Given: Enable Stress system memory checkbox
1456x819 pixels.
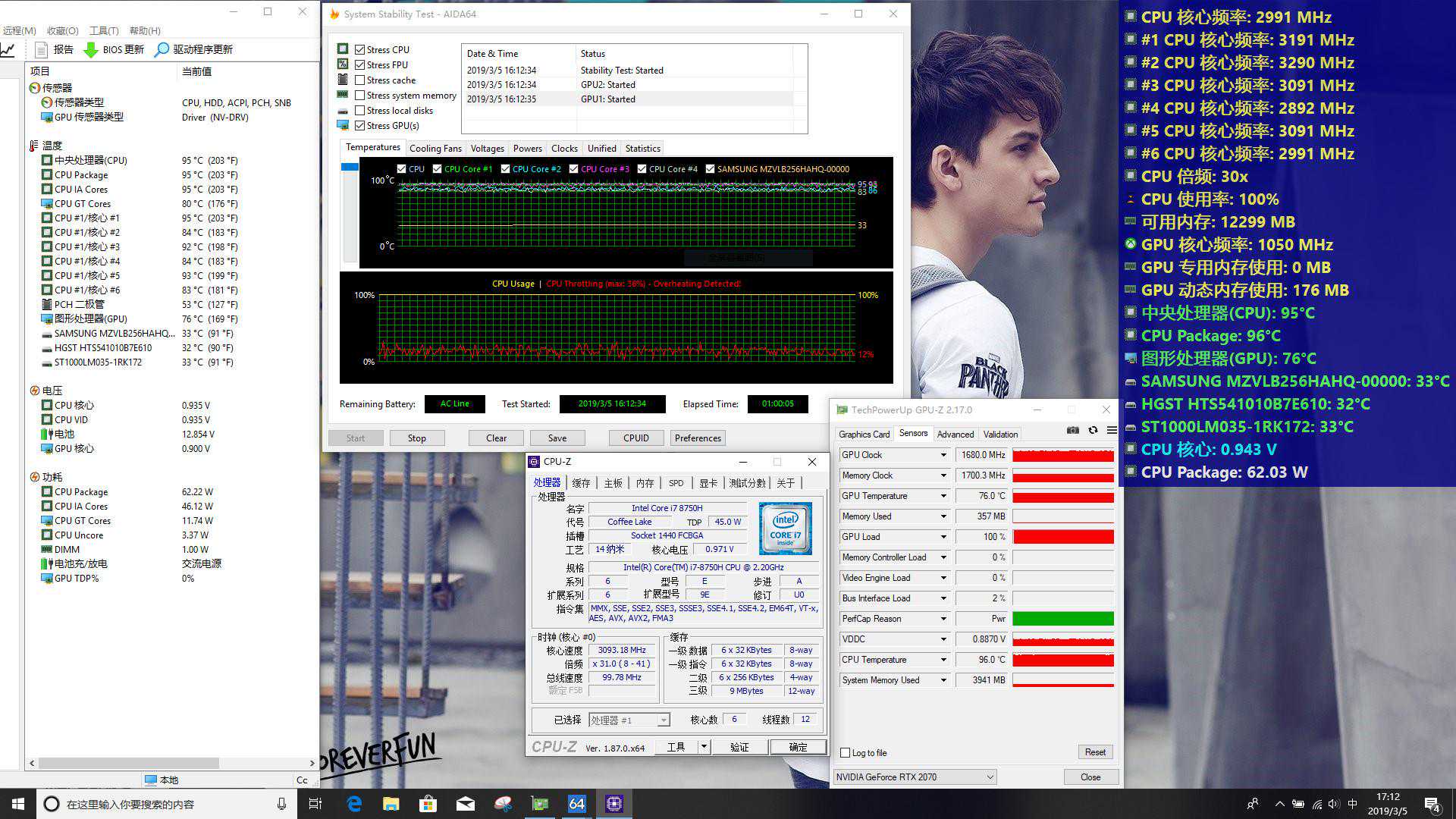Looking at the screenshot, I should (360, 96).
